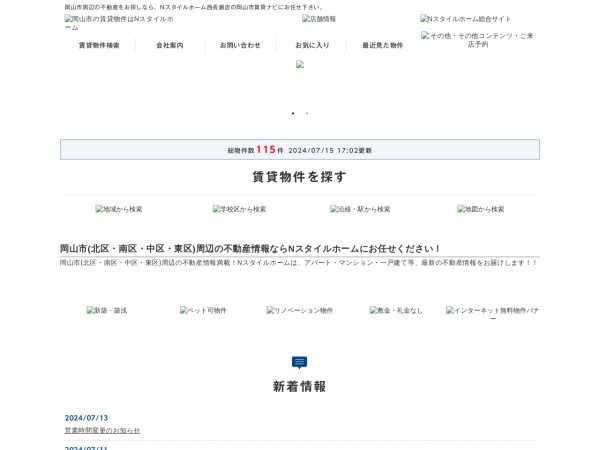Viewport: 600px width, 450px height.
Task: Select the first slideshow dot
Action: 293,113
